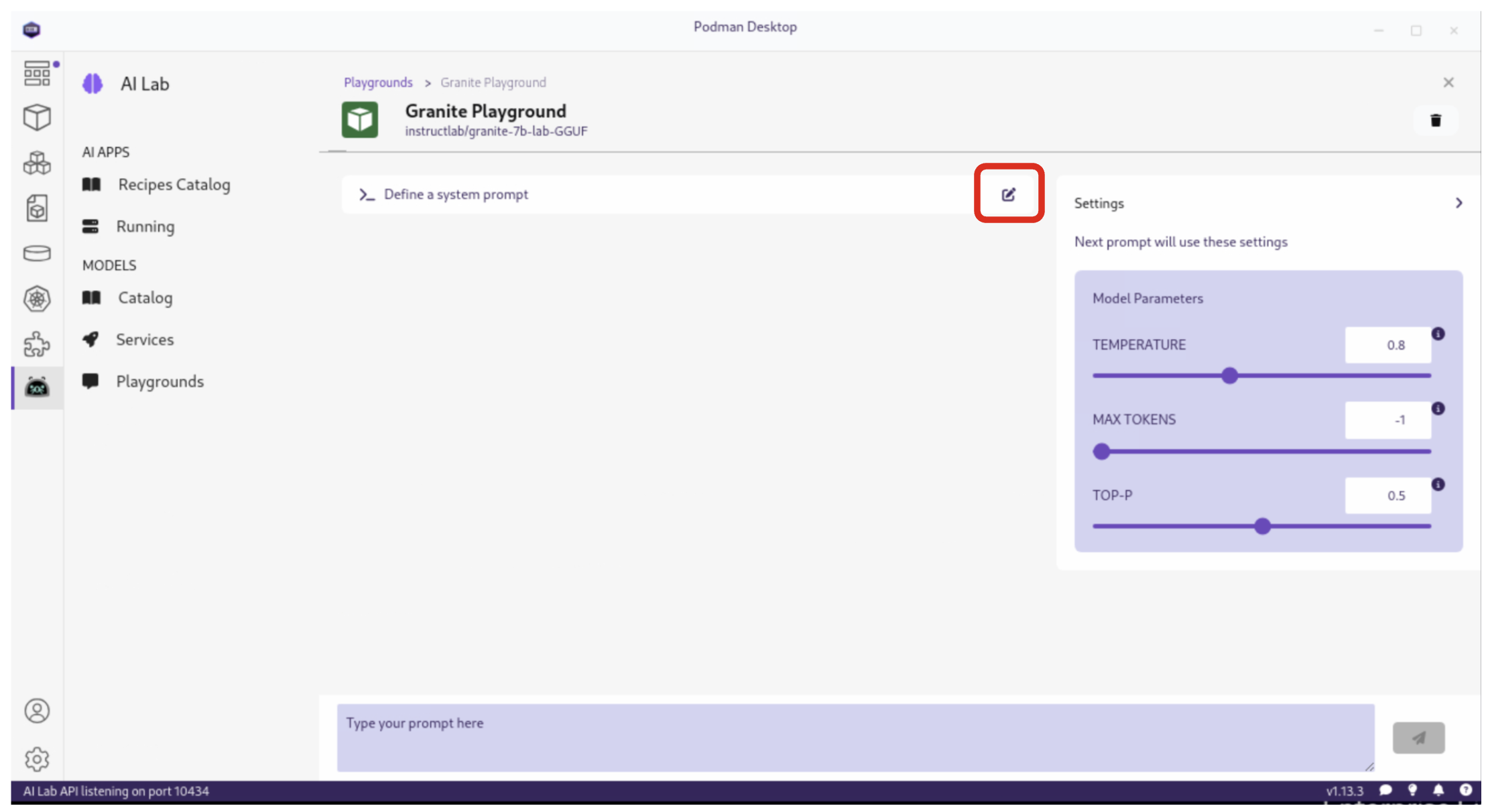Viewport: 1488px width, 812px height.
Task: Click the Dashboard icon in the left navigation bar
Action: coord(37,73)
